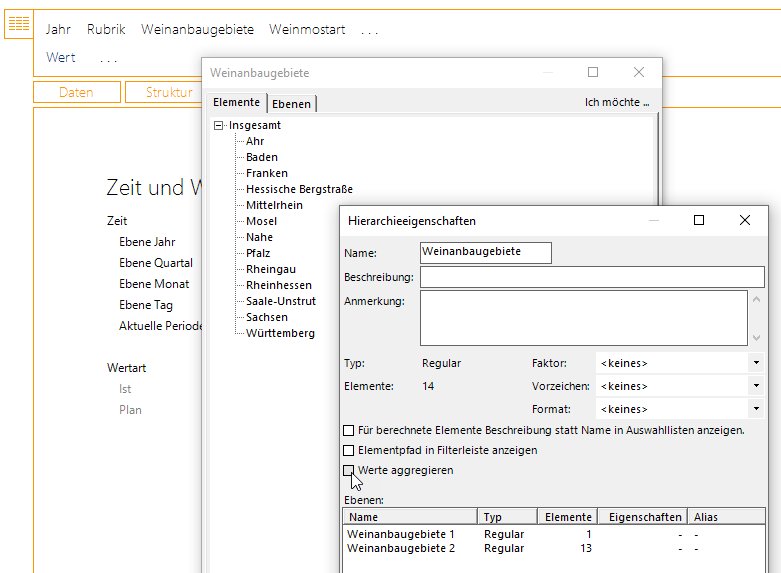Click the table grid icon top-left
Image resolution: width=781 pixels, height=573 pixels.
pos(19,25)
